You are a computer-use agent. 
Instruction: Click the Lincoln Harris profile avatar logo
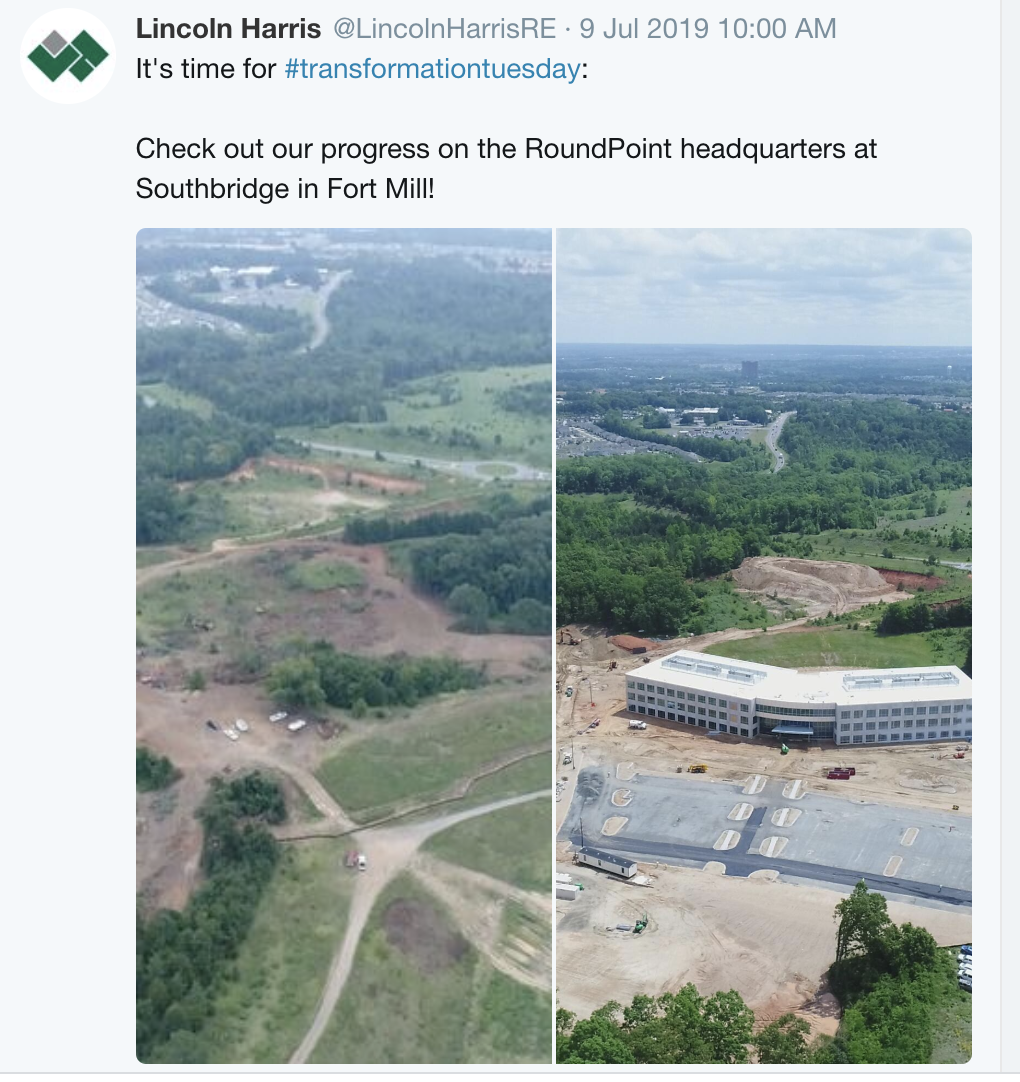tap(68, 56)
